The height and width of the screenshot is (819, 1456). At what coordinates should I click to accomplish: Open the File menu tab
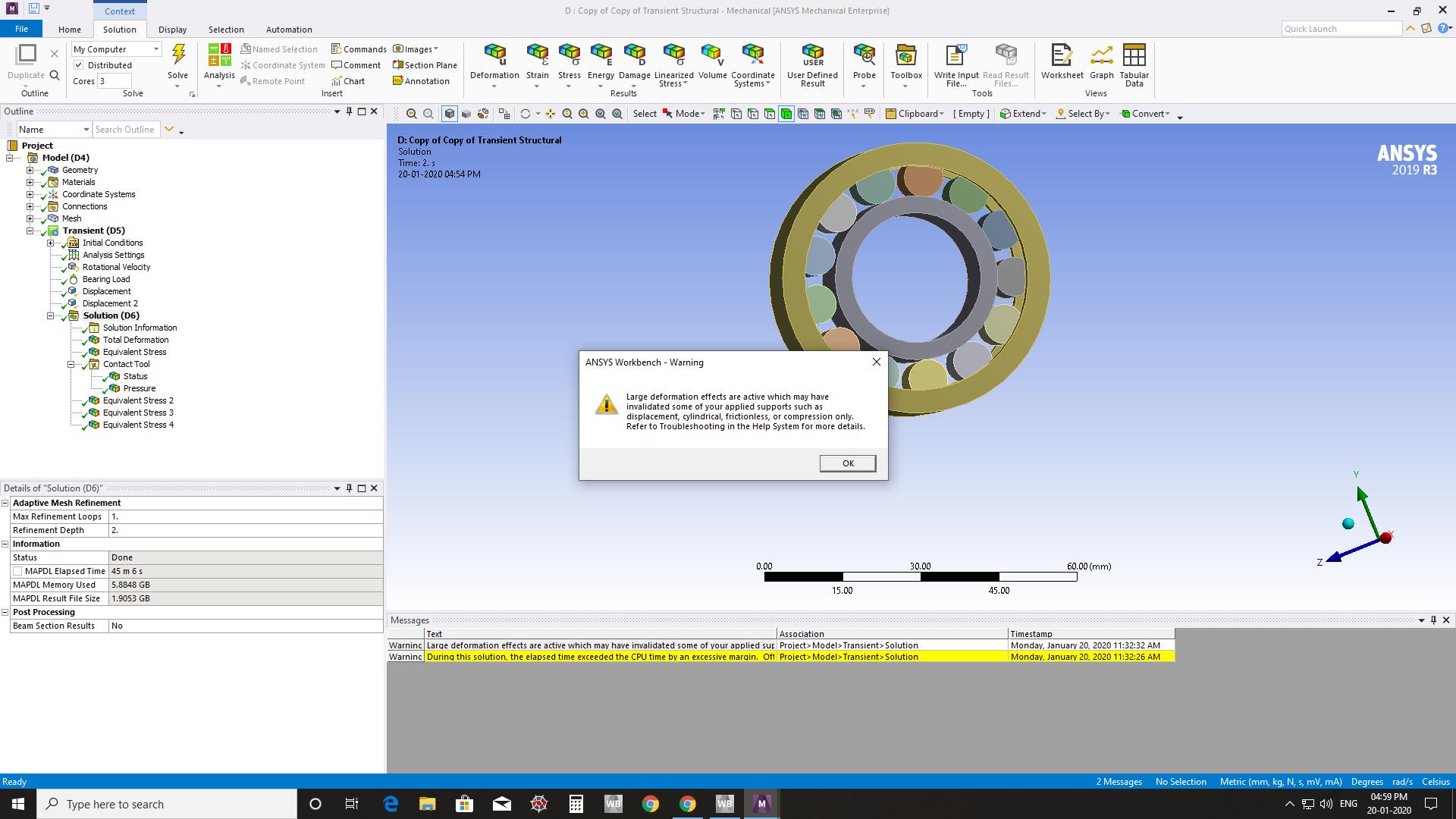pos(21,29)
